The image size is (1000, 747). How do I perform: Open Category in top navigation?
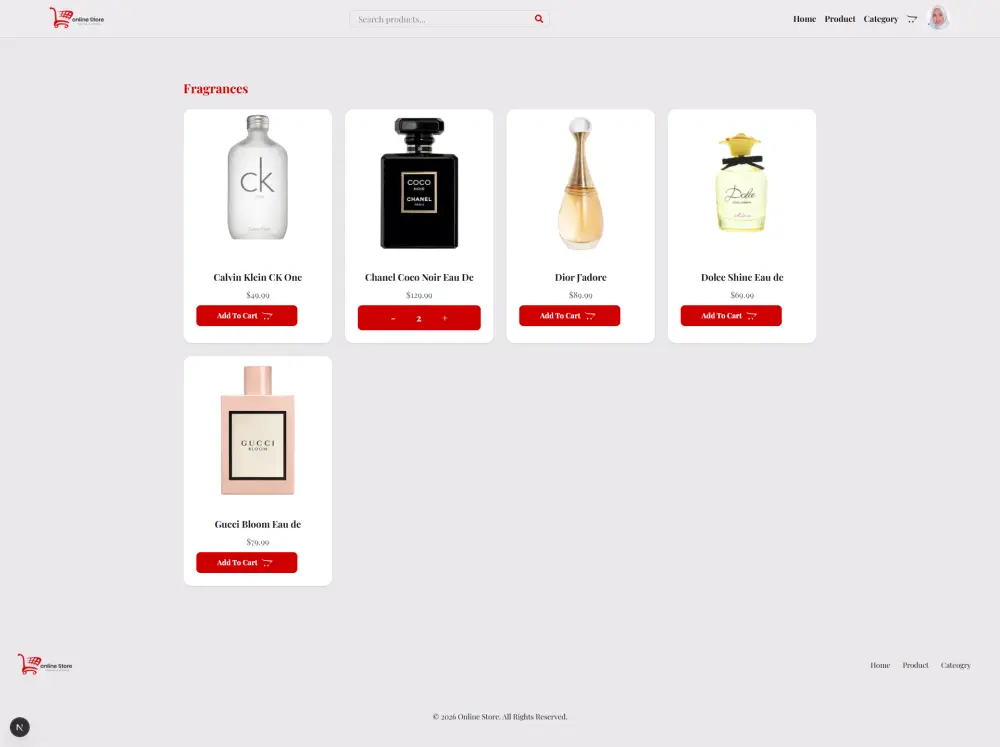pyautogui.click(x=881, y=19)
